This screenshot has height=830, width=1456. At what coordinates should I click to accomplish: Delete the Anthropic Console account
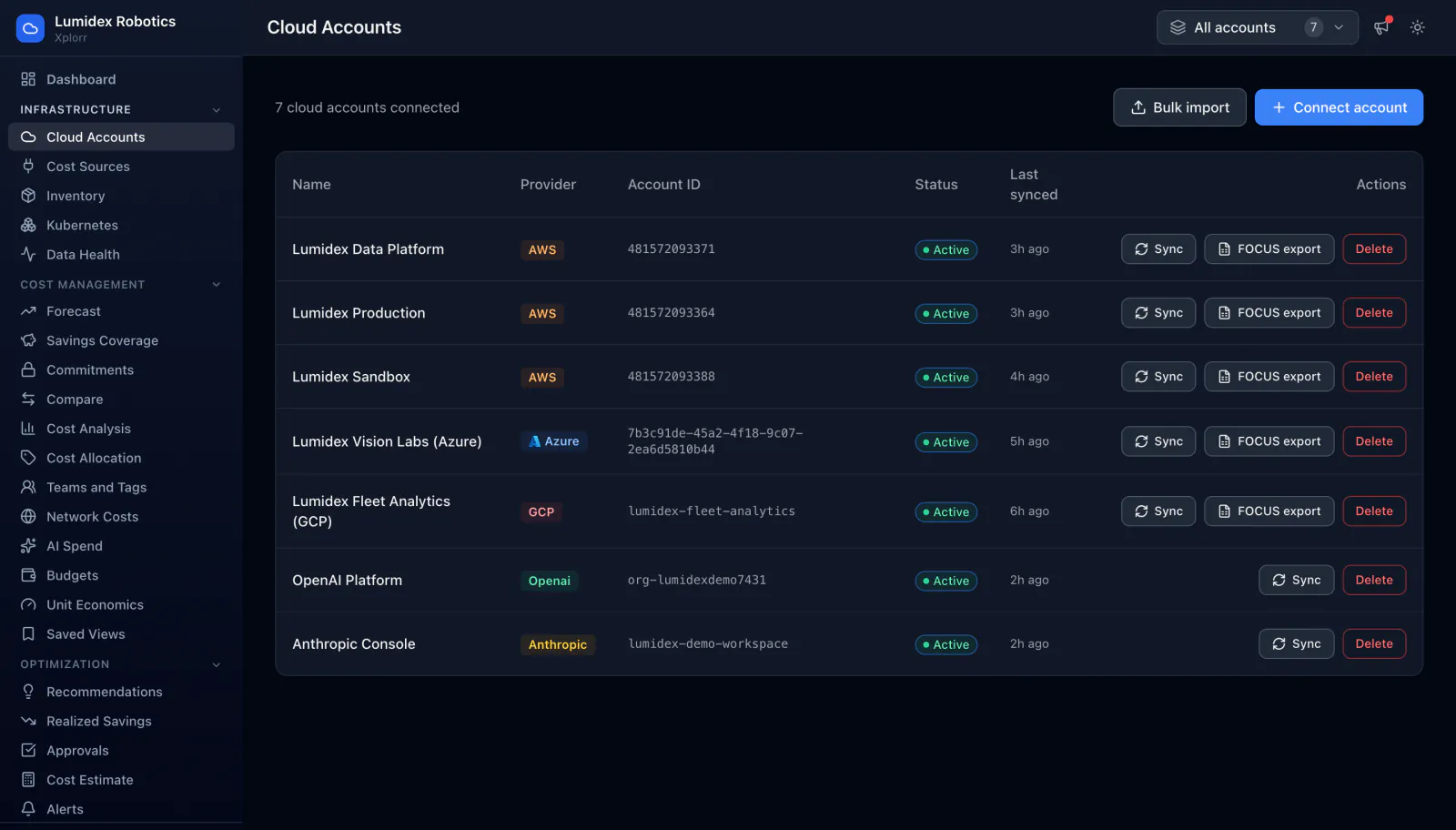point(1374,644)
